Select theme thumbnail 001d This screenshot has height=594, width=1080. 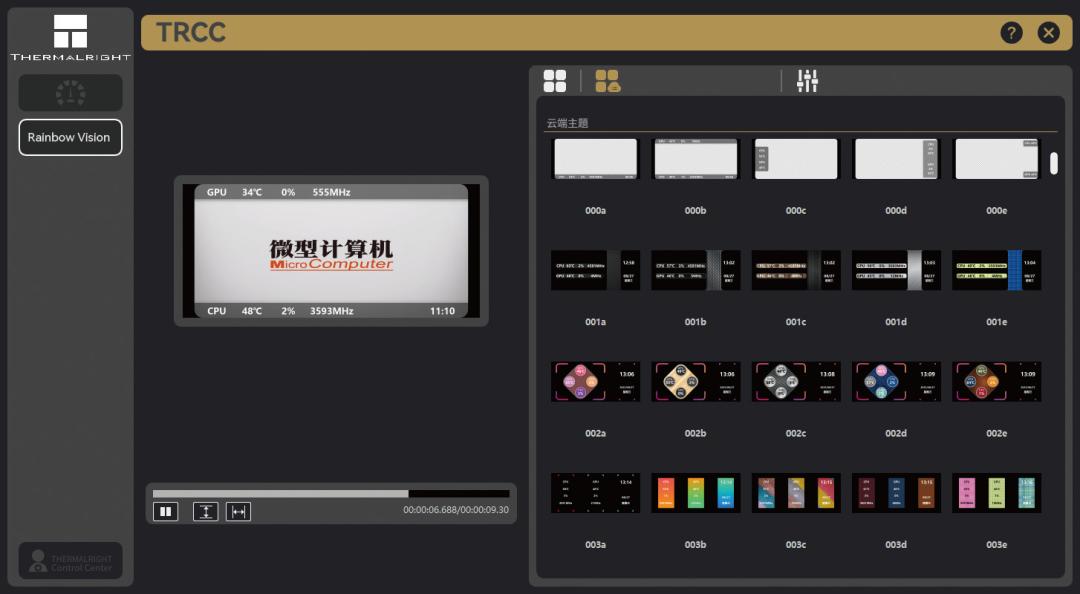[x=896, y=270]
